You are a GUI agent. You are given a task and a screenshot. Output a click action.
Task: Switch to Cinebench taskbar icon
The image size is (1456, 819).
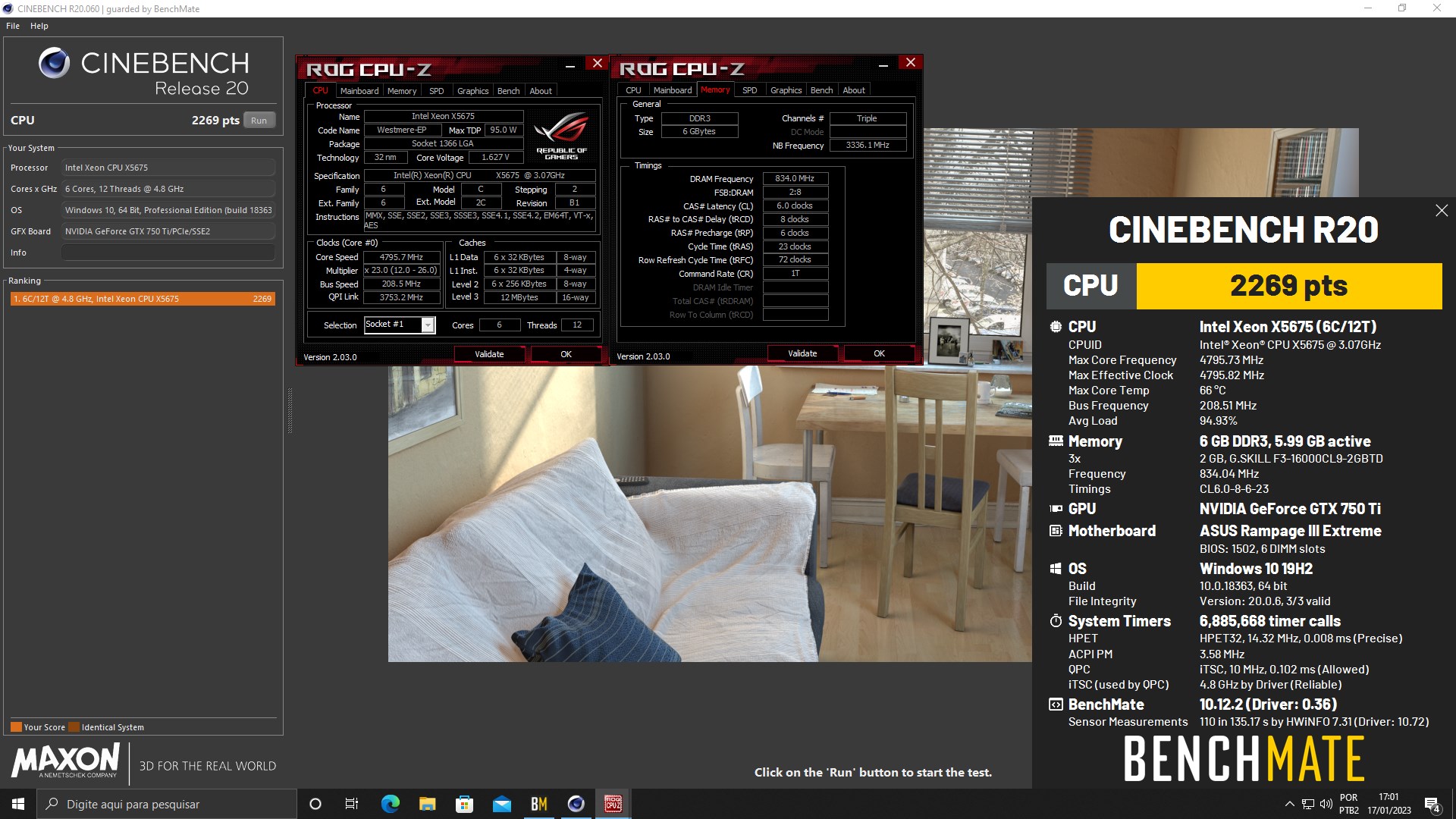coord(576,804)
